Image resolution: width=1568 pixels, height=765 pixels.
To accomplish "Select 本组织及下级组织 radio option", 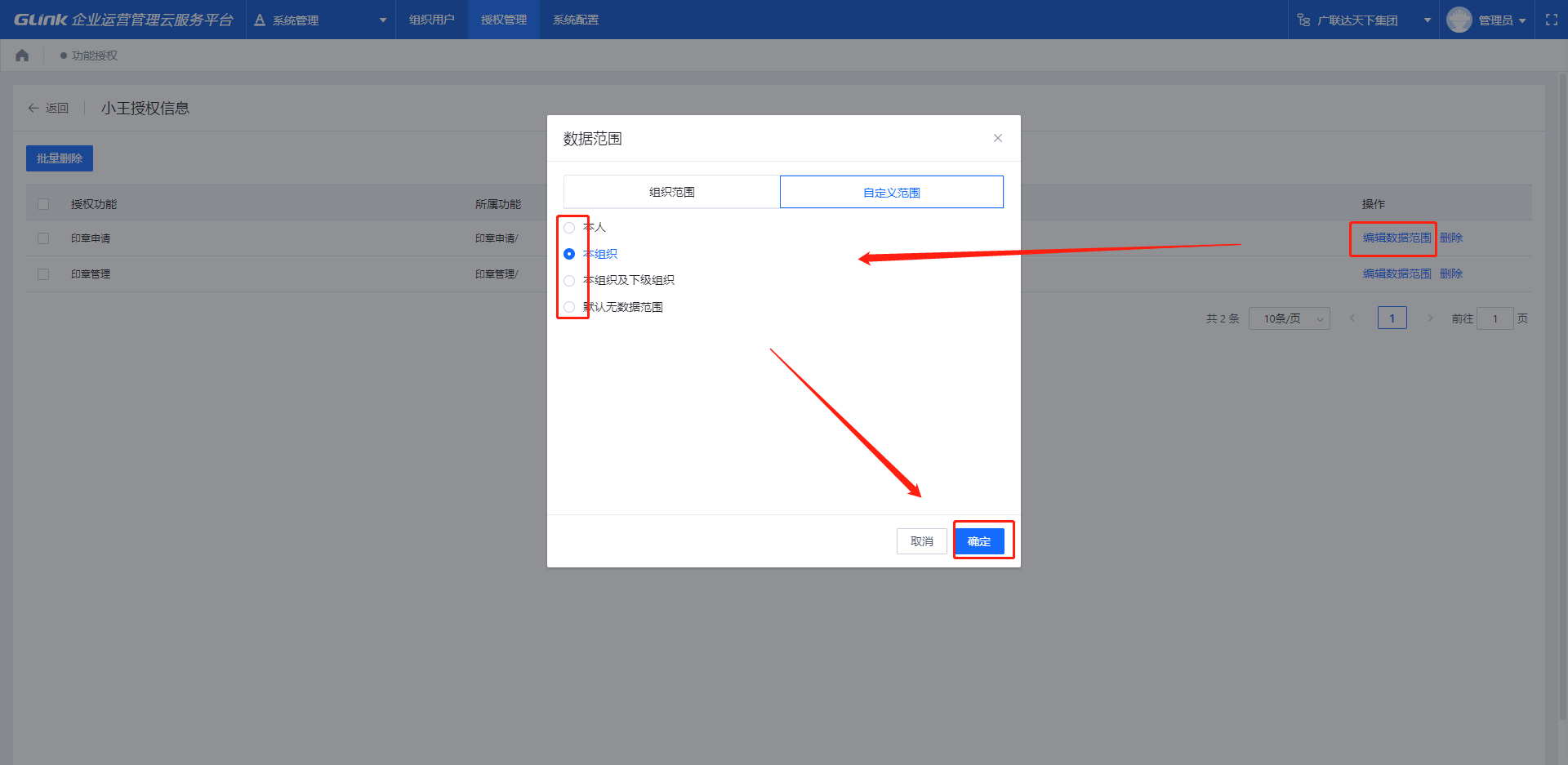I will 569,281.
